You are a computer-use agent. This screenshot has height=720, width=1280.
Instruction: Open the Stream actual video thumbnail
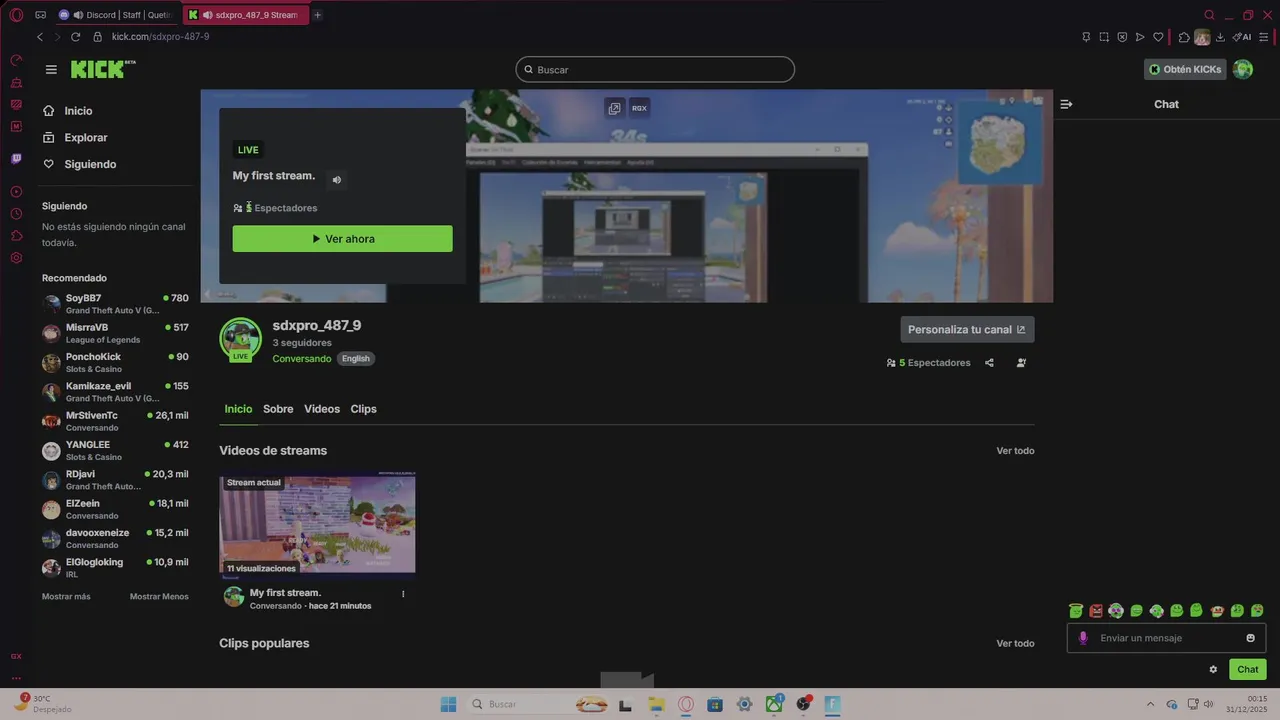pyautogui.click(x=317, y=525)
